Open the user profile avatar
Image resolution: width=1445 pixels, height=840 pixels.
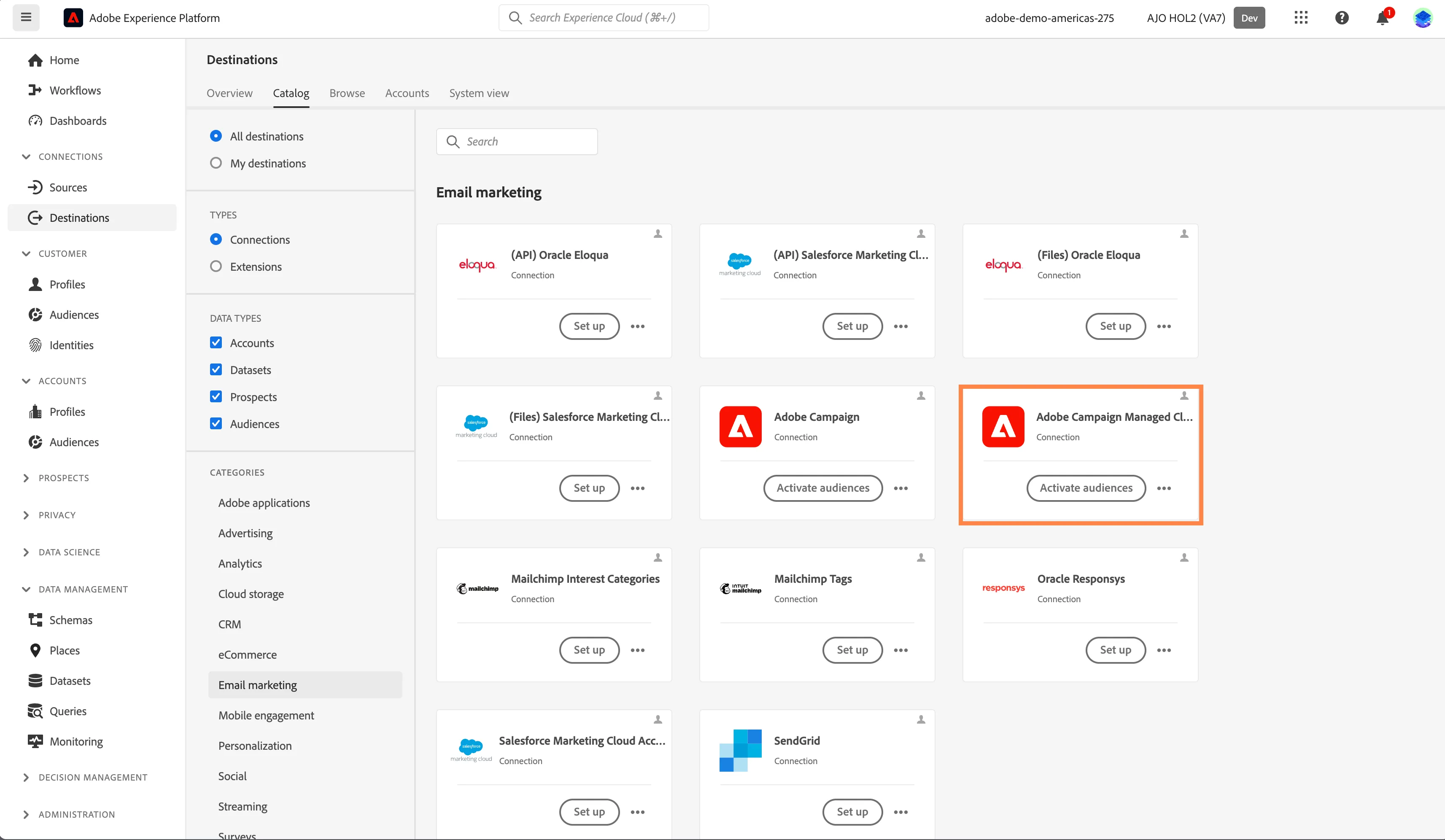1423,18
